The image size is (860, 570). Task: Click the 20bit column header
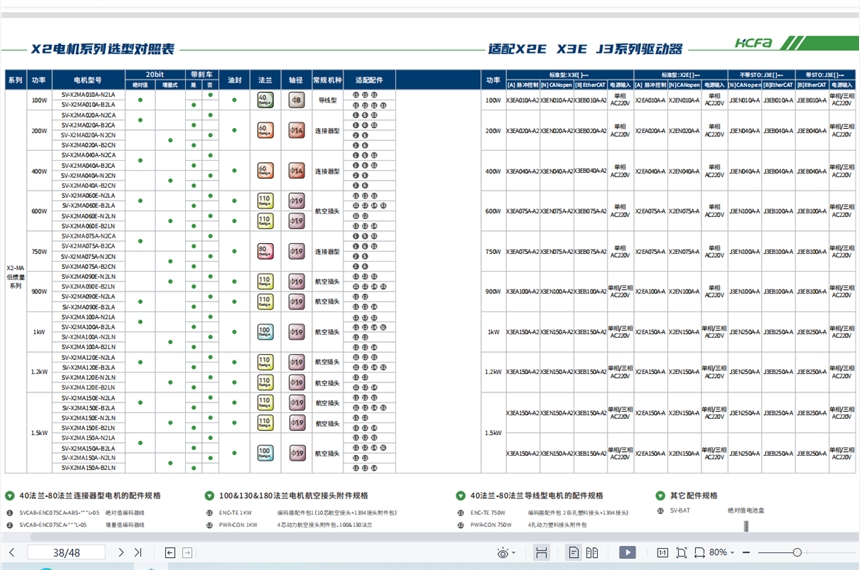(155, 74)
